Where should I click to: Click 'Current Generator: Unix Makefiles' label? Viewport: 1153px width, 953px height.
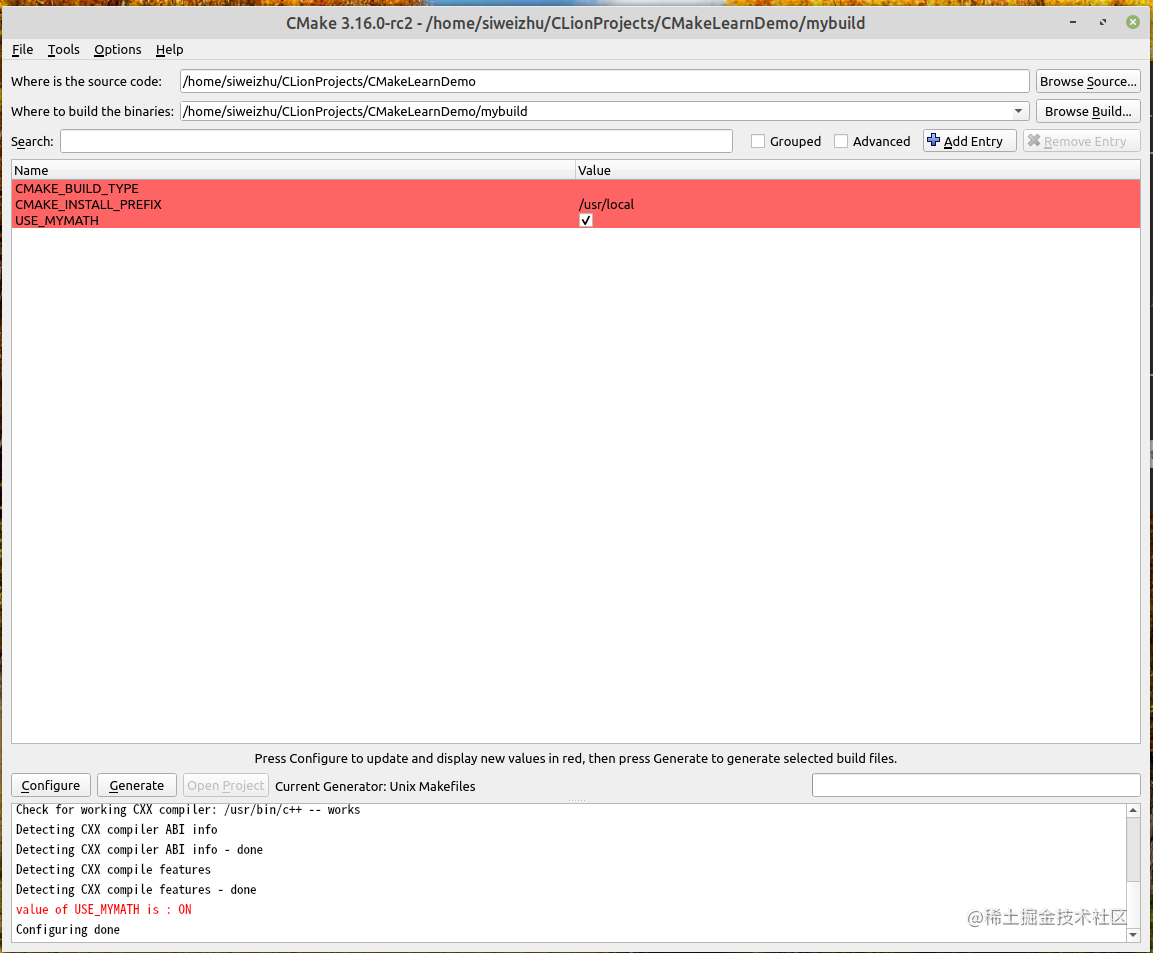375,786
